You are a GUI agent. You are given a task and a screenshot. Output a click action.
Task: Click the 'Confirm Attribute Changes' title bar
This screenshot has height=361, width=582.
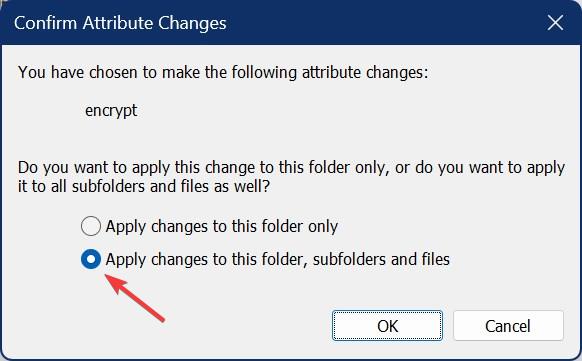(x=291, y=23)
